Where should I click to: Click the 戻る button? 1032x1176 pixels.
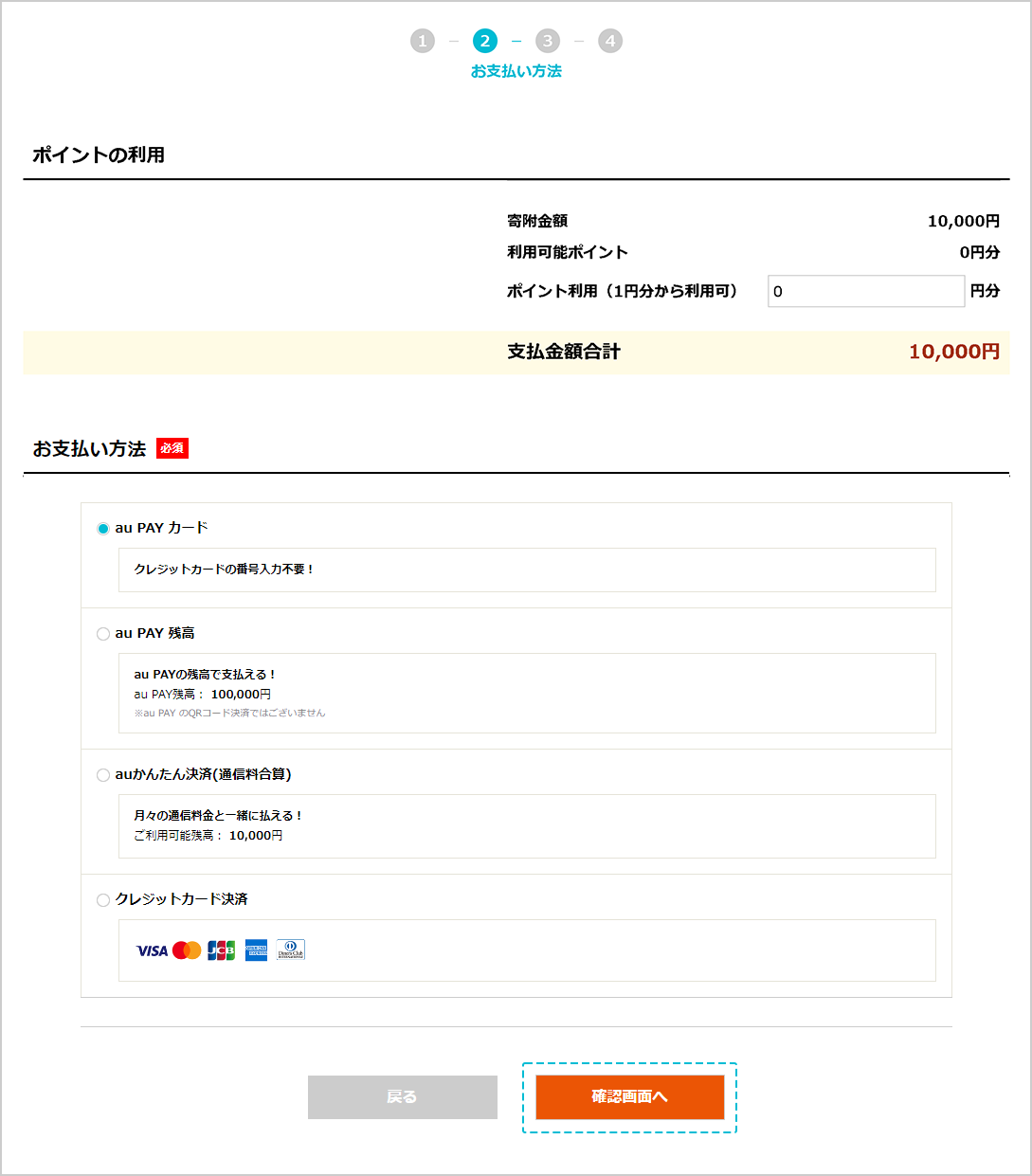pos(403,1097)
